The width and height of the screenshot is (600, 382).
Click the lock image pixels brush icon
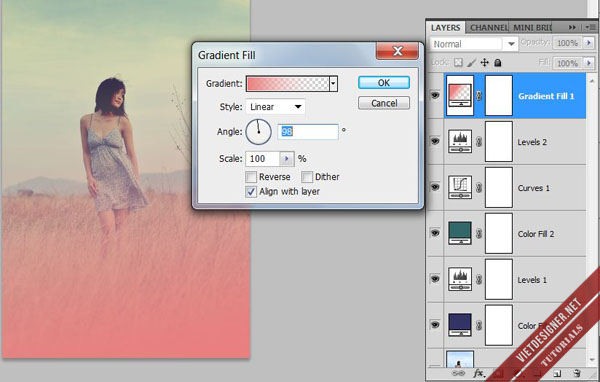click(x=472, y=63)
